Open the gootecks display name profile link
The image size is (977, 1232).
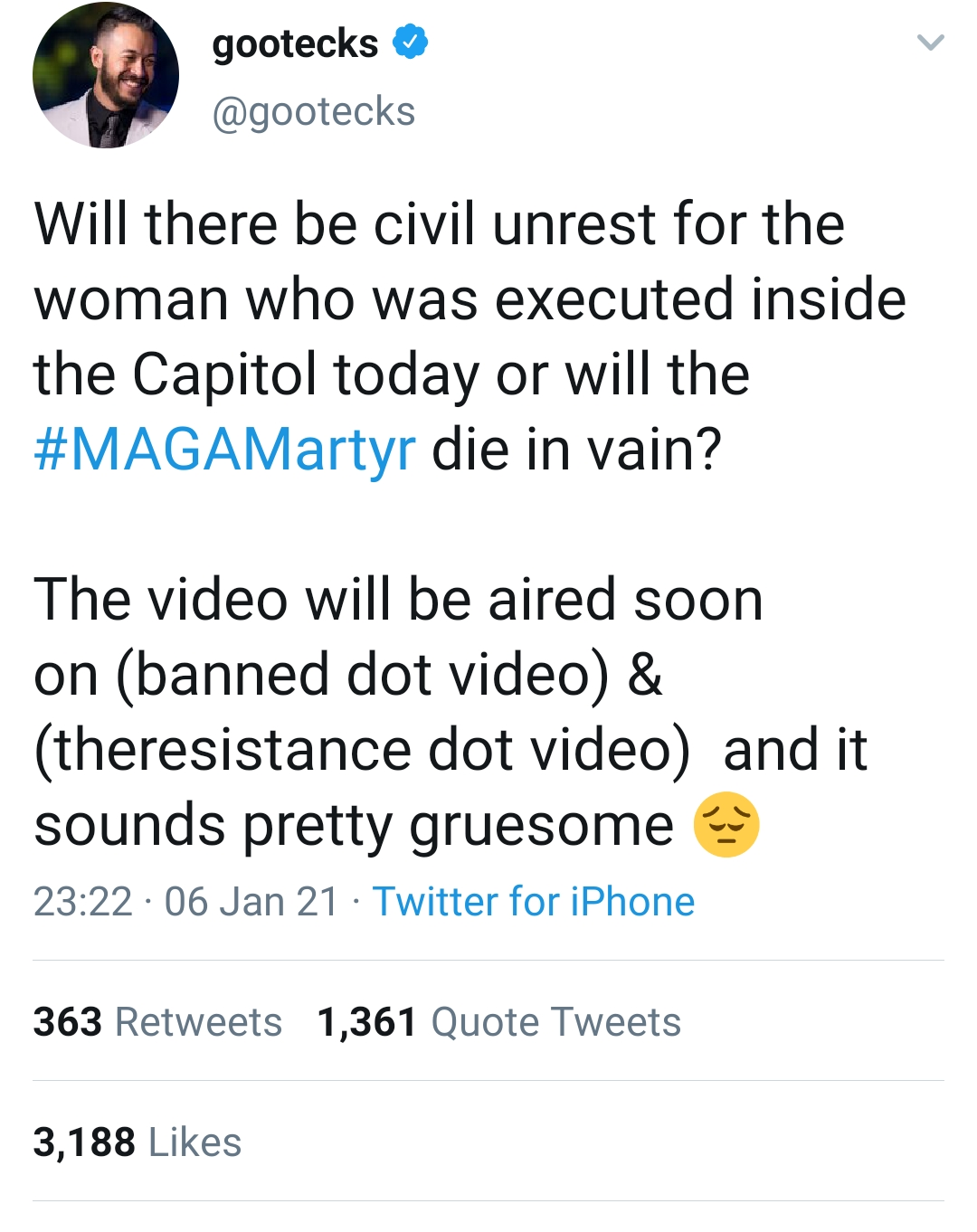tap(295, 43)
